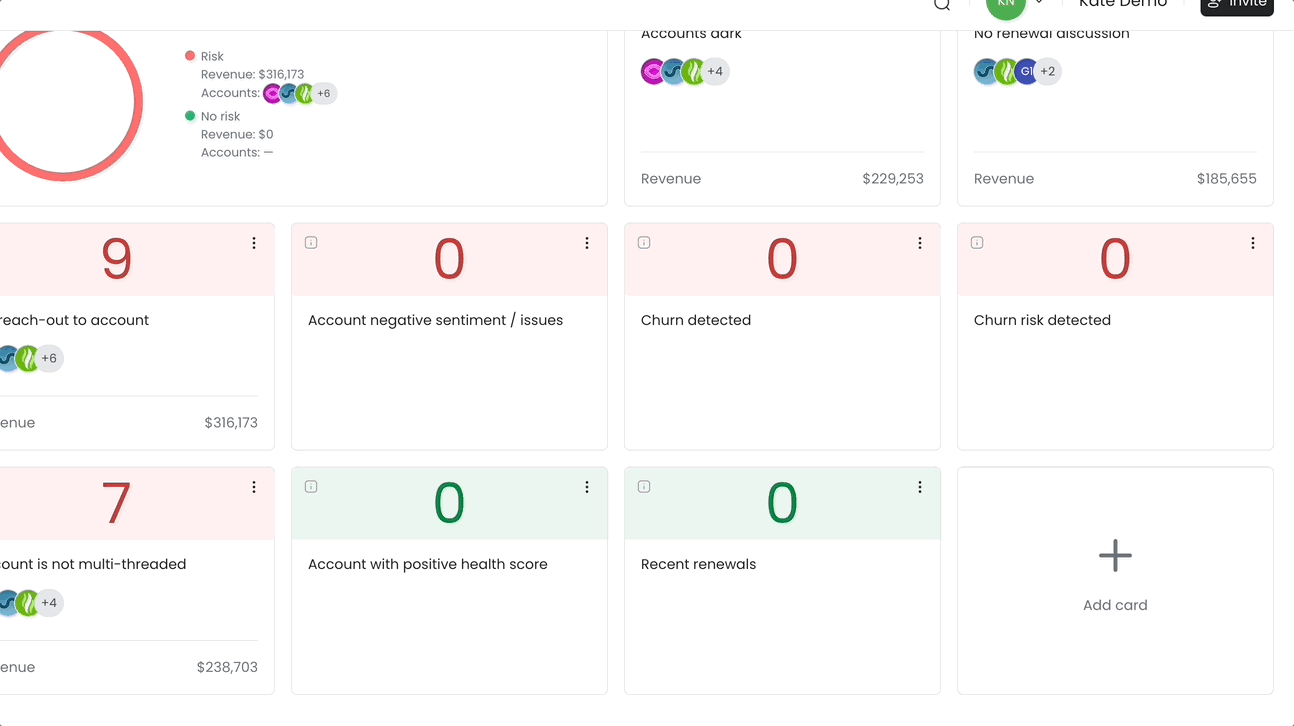Image resolution: width=1294 pixels, height=726 pixels.
Task: Click the green No risk legend dot
Action: (190, 116)
